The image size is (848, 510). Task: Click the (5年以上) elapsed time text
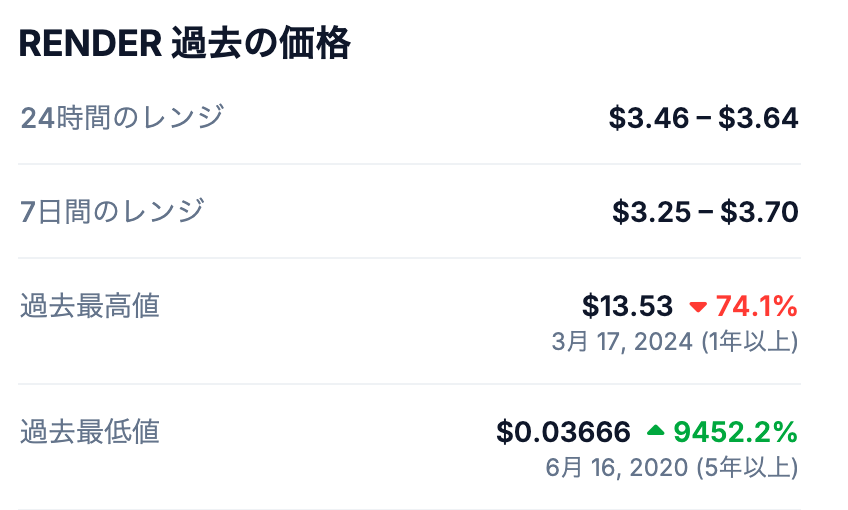pyautogui.click(x=750, y=467)
